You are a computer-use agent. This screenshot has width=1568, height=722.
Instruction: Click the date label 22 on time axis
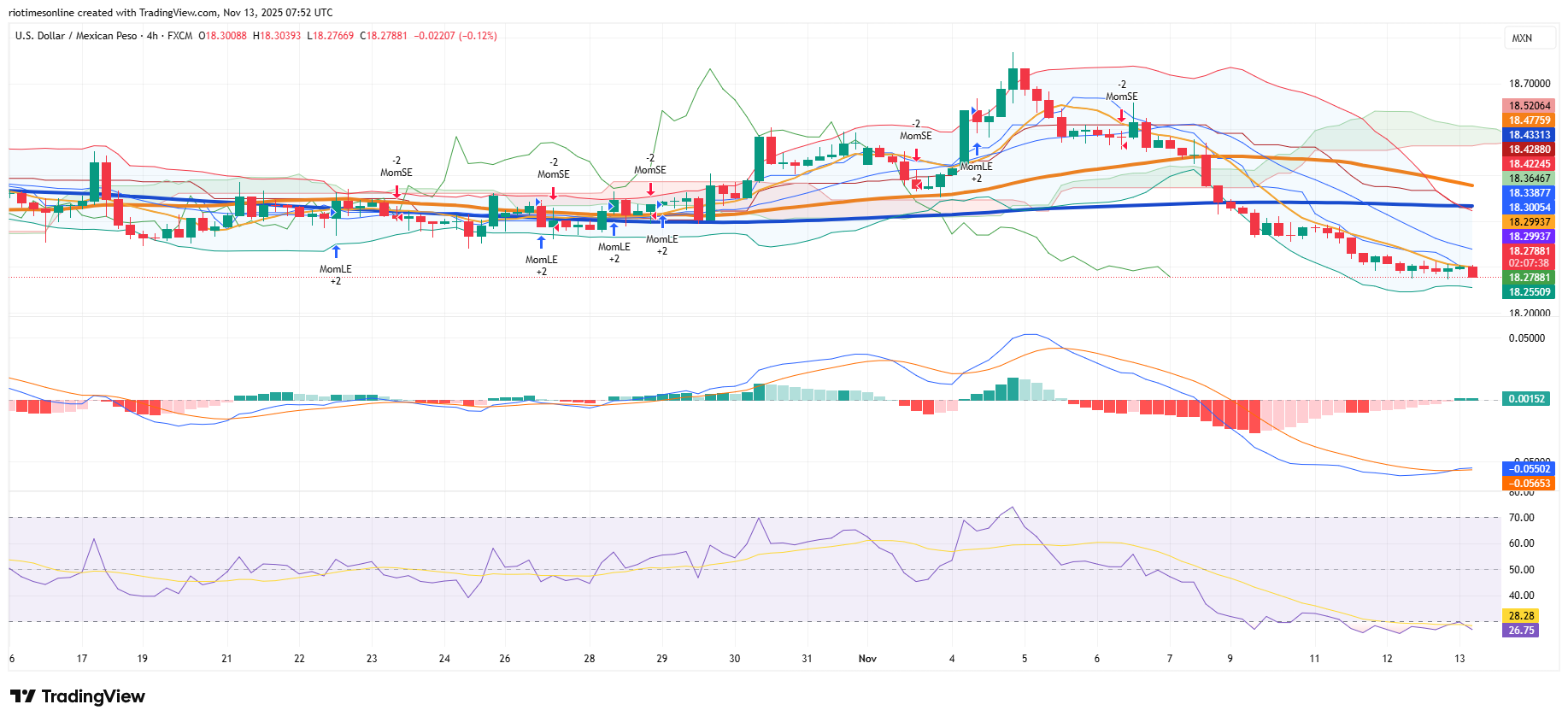(x=299, y=659)
